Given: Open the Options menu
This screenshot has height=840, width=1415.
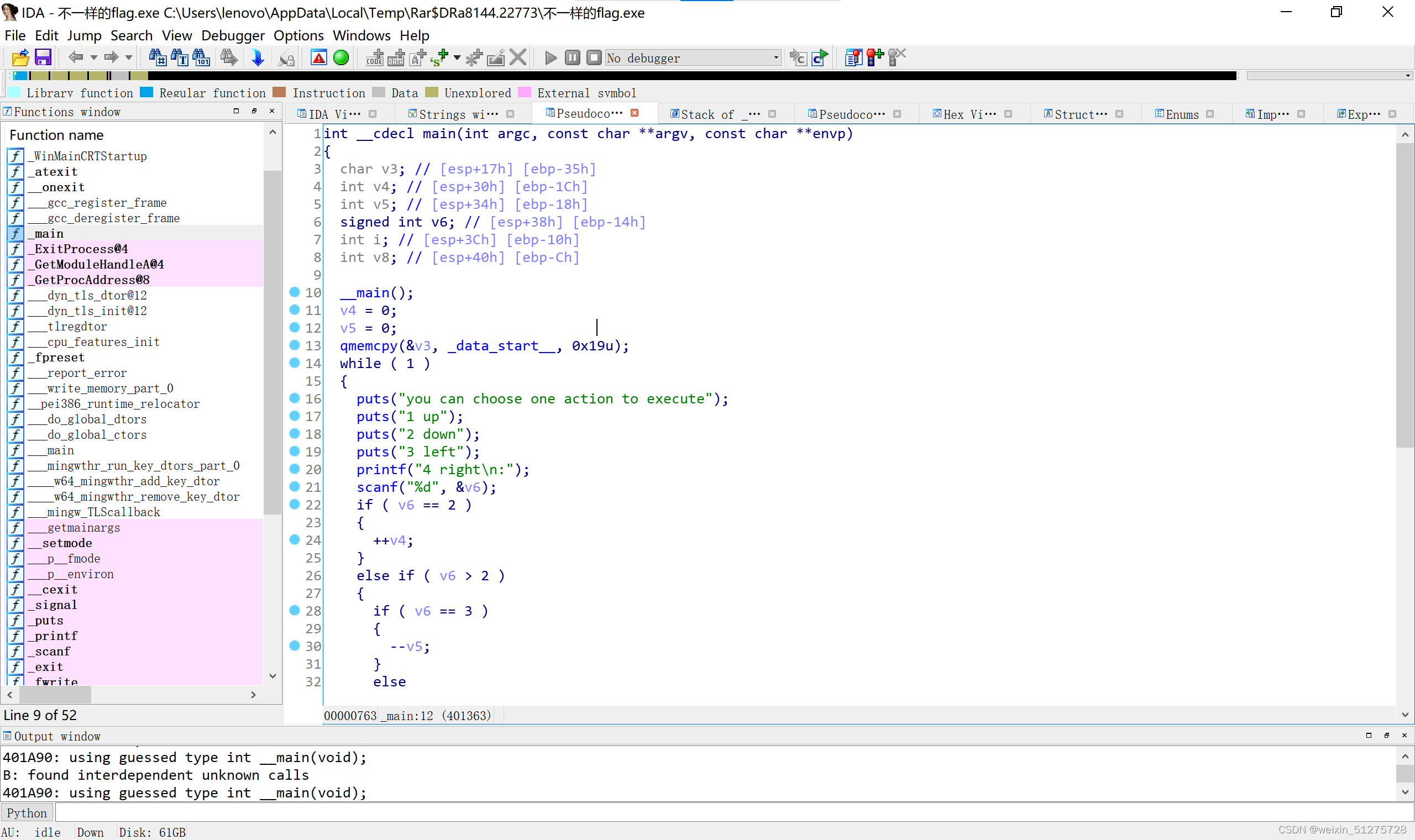Looking at the screenshot, I should point(298,36).
